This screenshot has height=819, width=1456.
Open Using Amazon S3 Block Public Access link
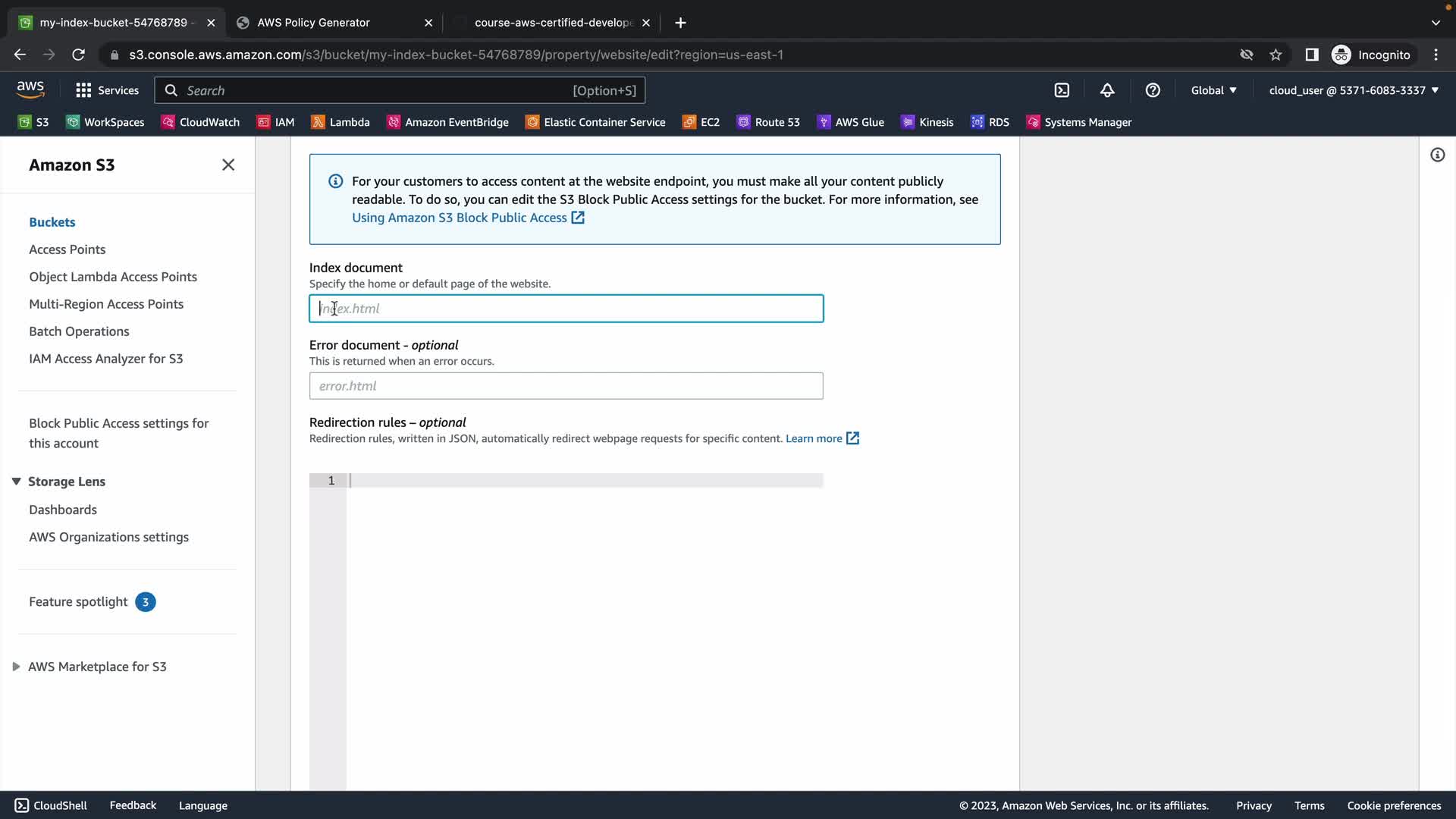460,218
